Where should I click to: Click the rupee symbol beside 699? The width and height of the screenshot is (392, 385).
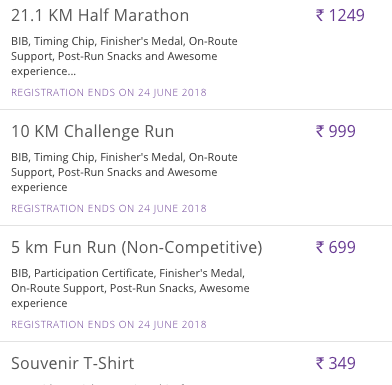(320, 247)
